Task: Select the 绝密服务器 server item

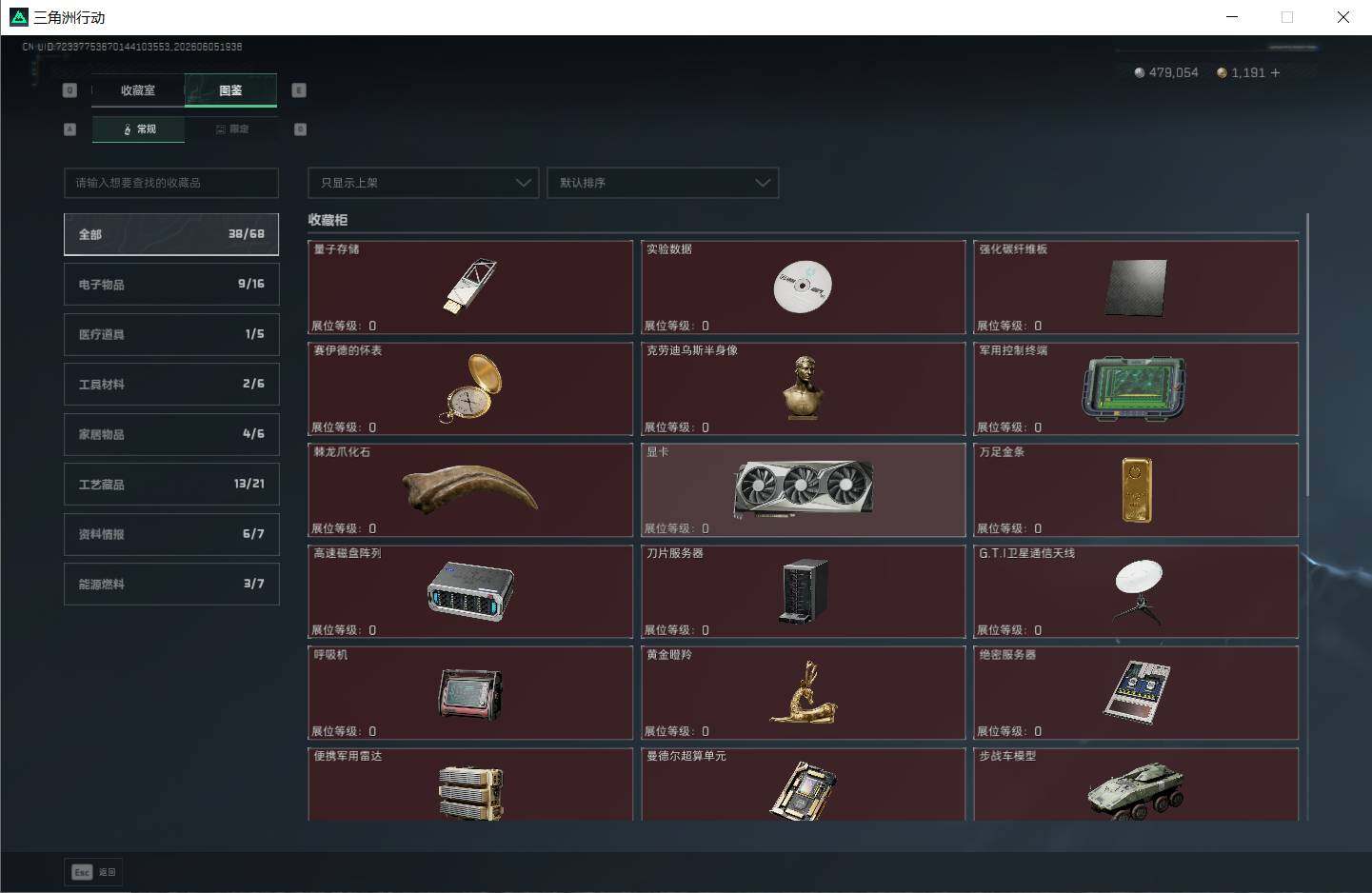Action: coord(1136,692)
